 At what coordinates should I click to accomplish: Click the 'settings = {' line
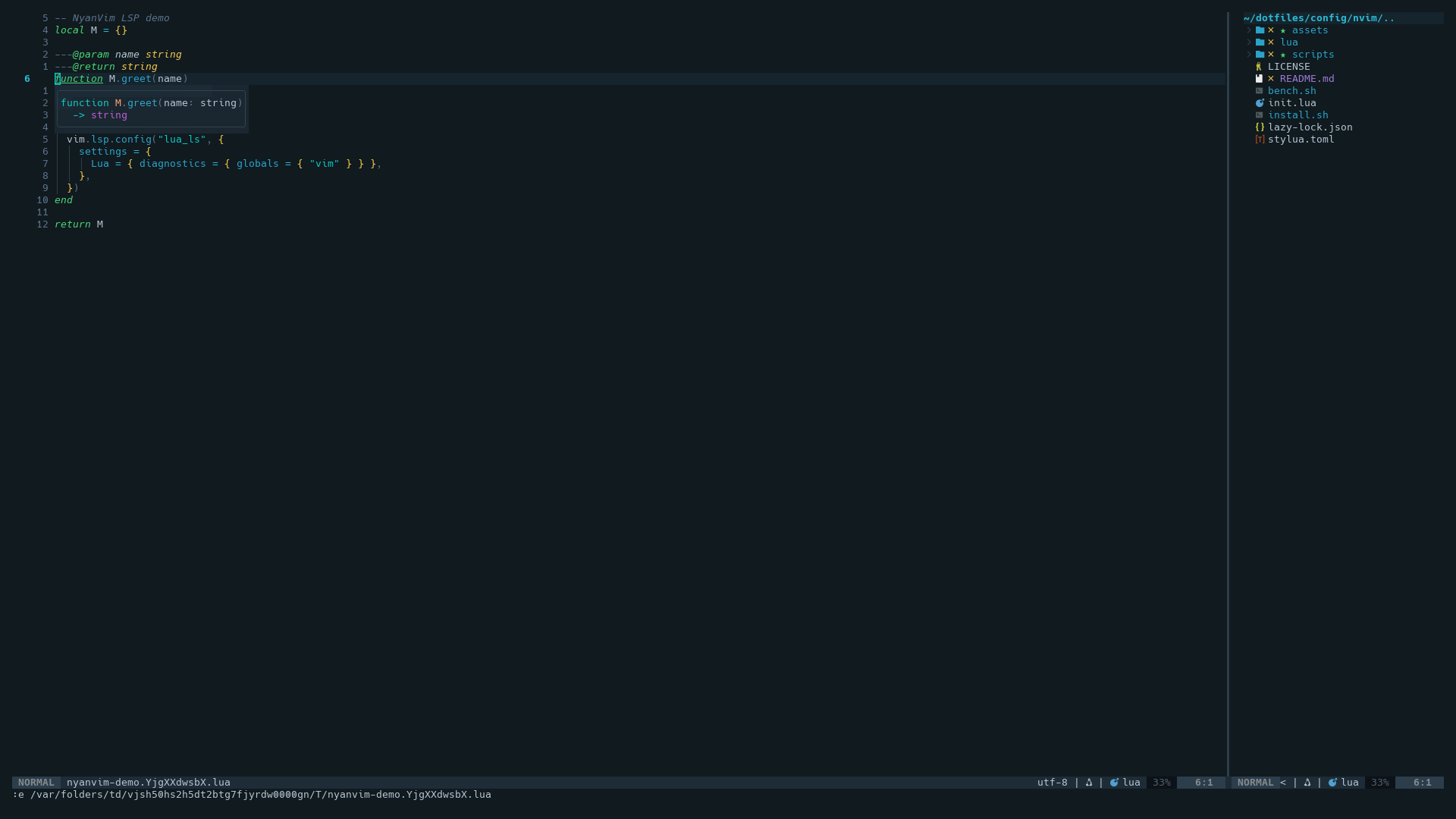(115, 152)
